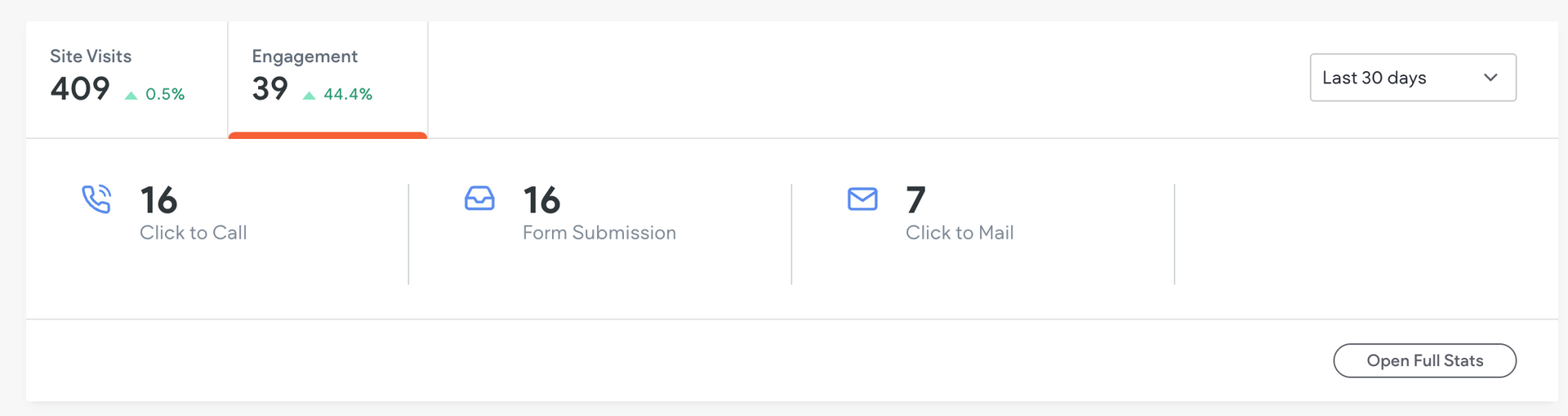
Task: Click the Click to Call label
Action: coord(193,233)
